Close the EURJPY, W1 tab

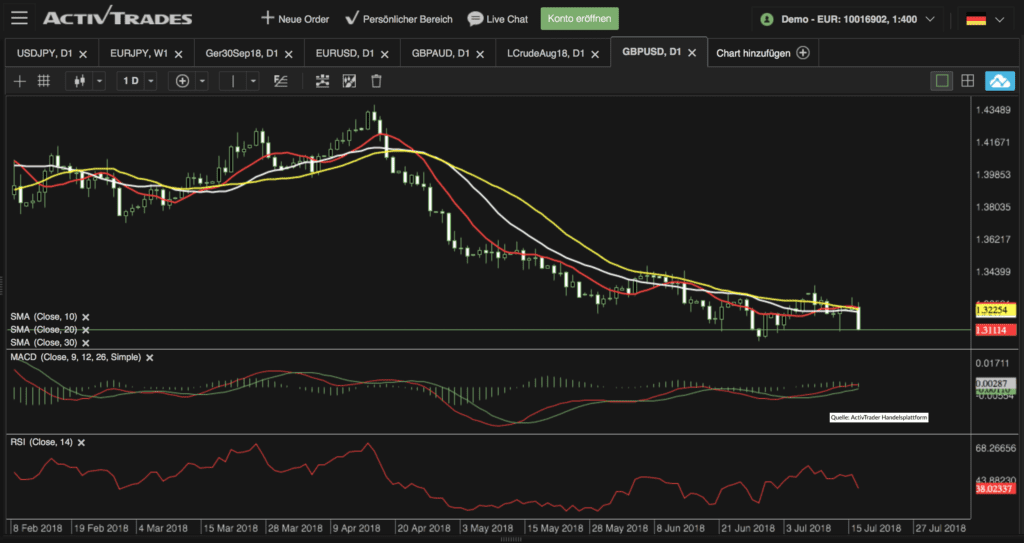[178, 54]
